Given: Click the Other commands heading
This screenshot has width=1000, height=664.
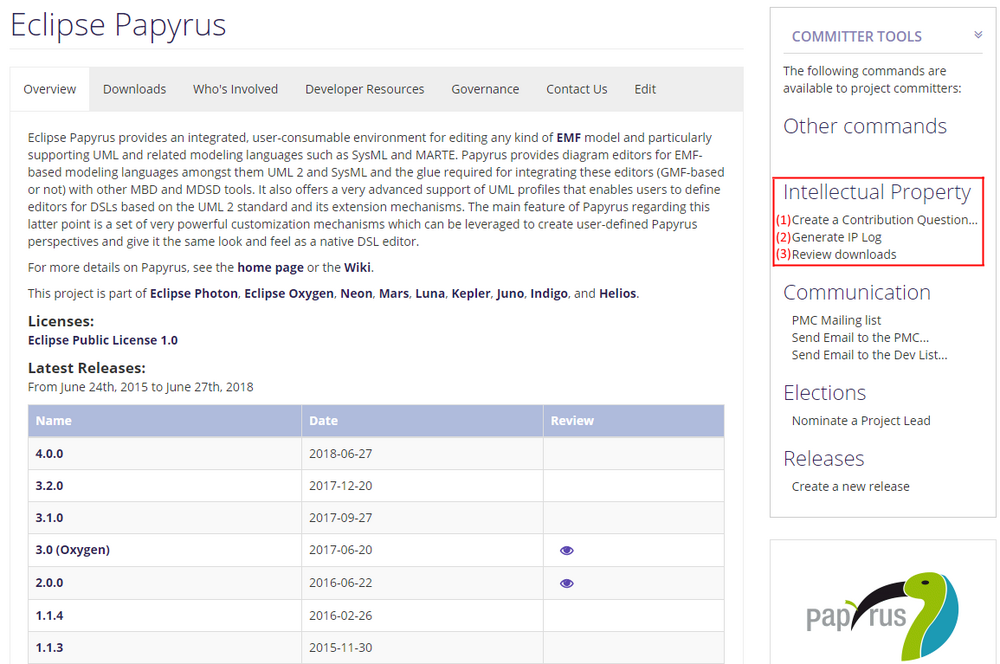Looking at the screenshot, I should (x=865, y=126).
